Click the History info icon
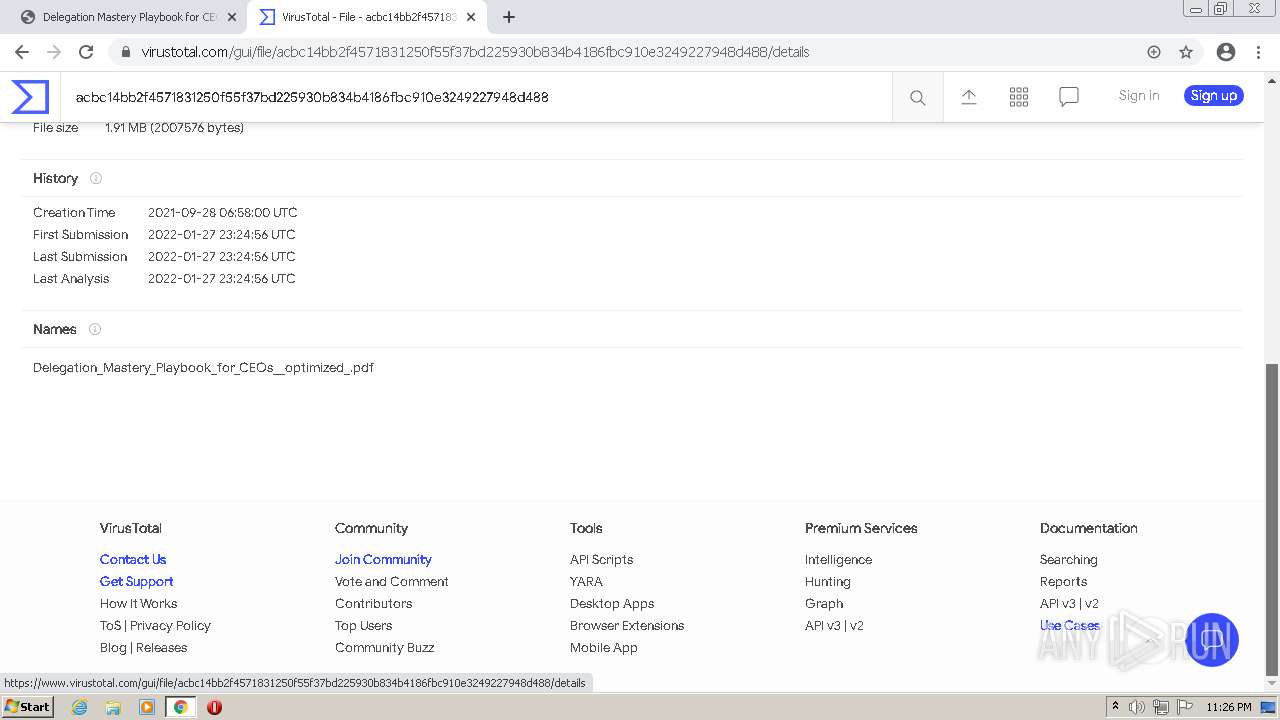This screenshot has height=720, width=1280. click(96, 178)
